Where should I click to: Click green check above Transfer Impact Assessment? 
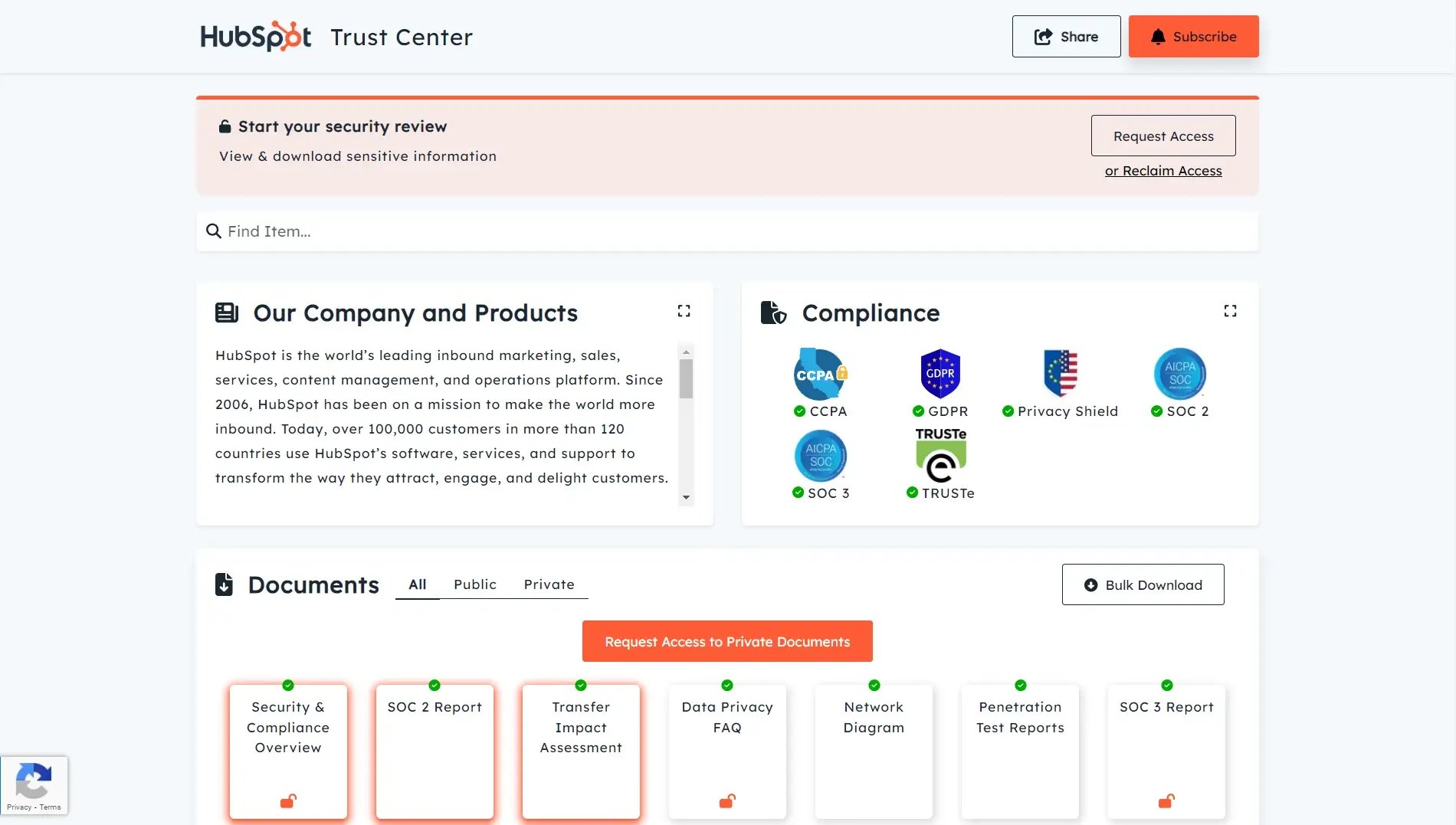tap(581, 685)
